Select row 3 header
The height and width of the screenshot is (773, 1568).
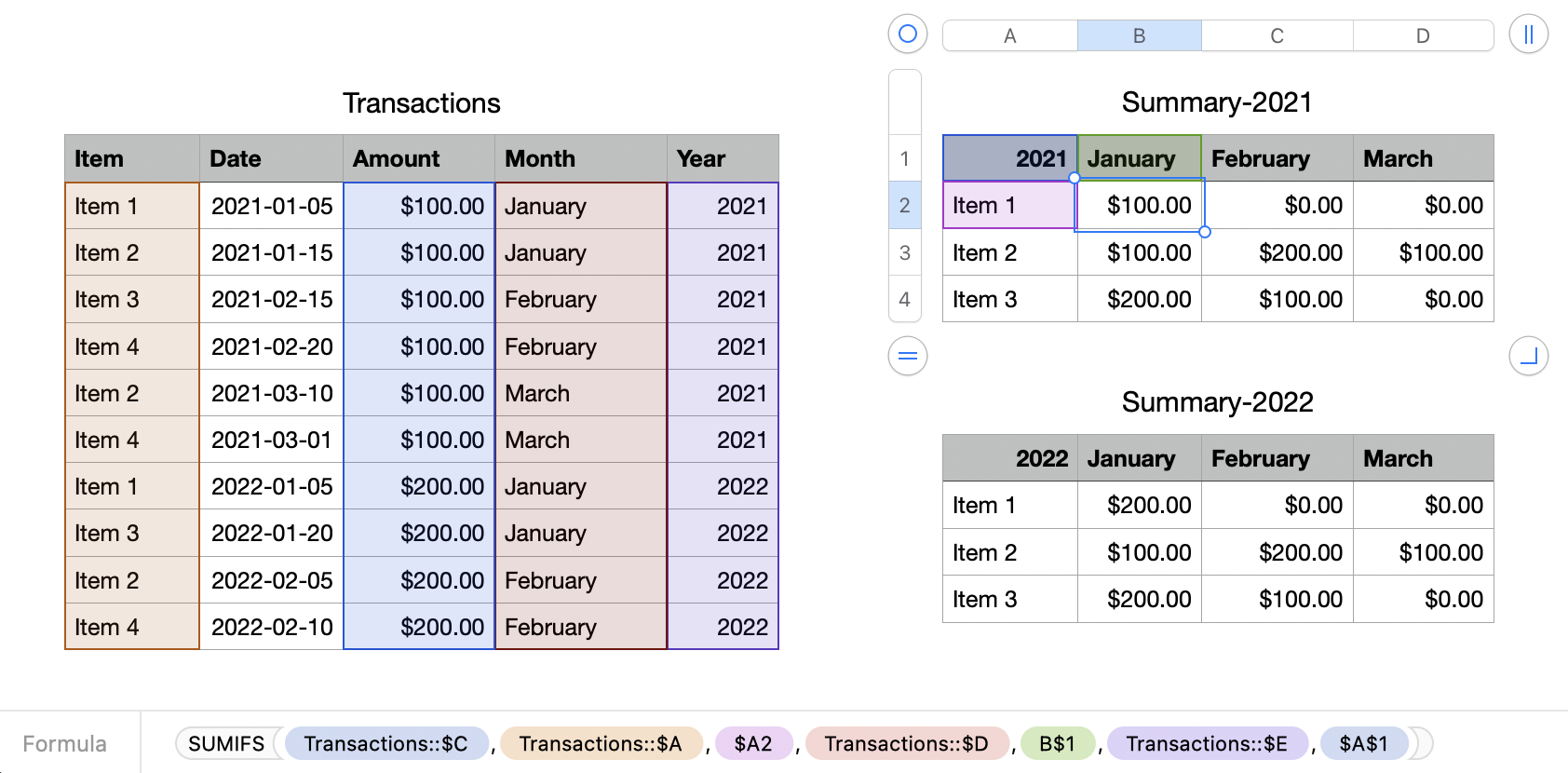[904, 252]
